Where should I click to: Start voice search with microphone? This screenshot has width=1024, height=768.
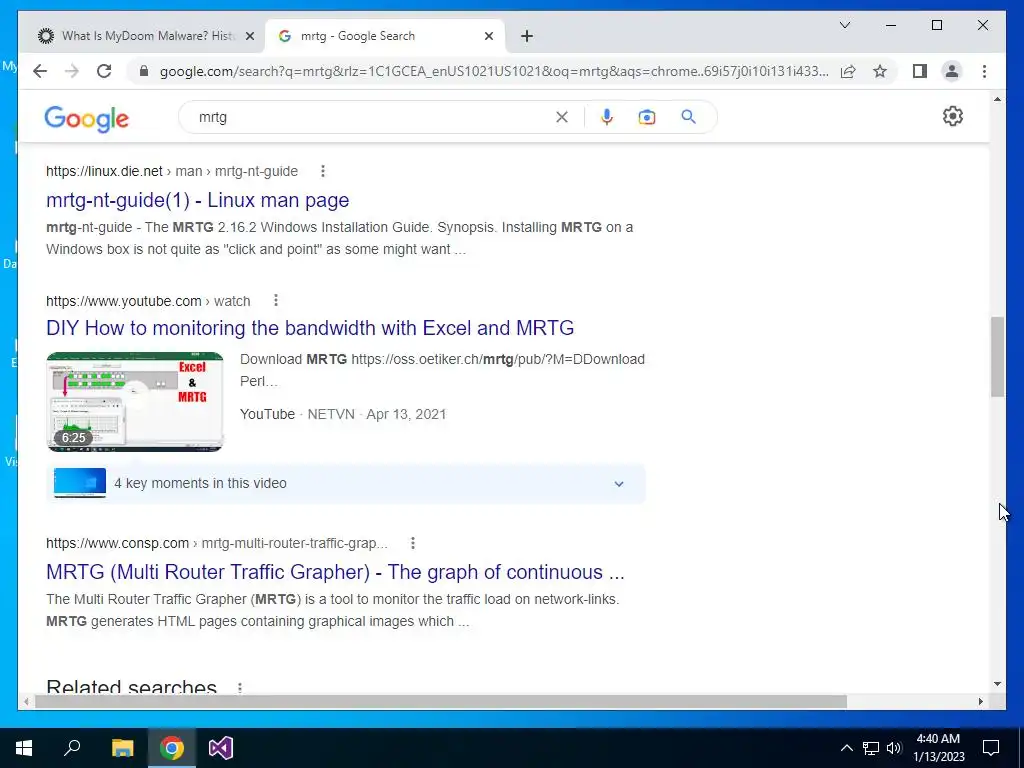pos(607,117)
